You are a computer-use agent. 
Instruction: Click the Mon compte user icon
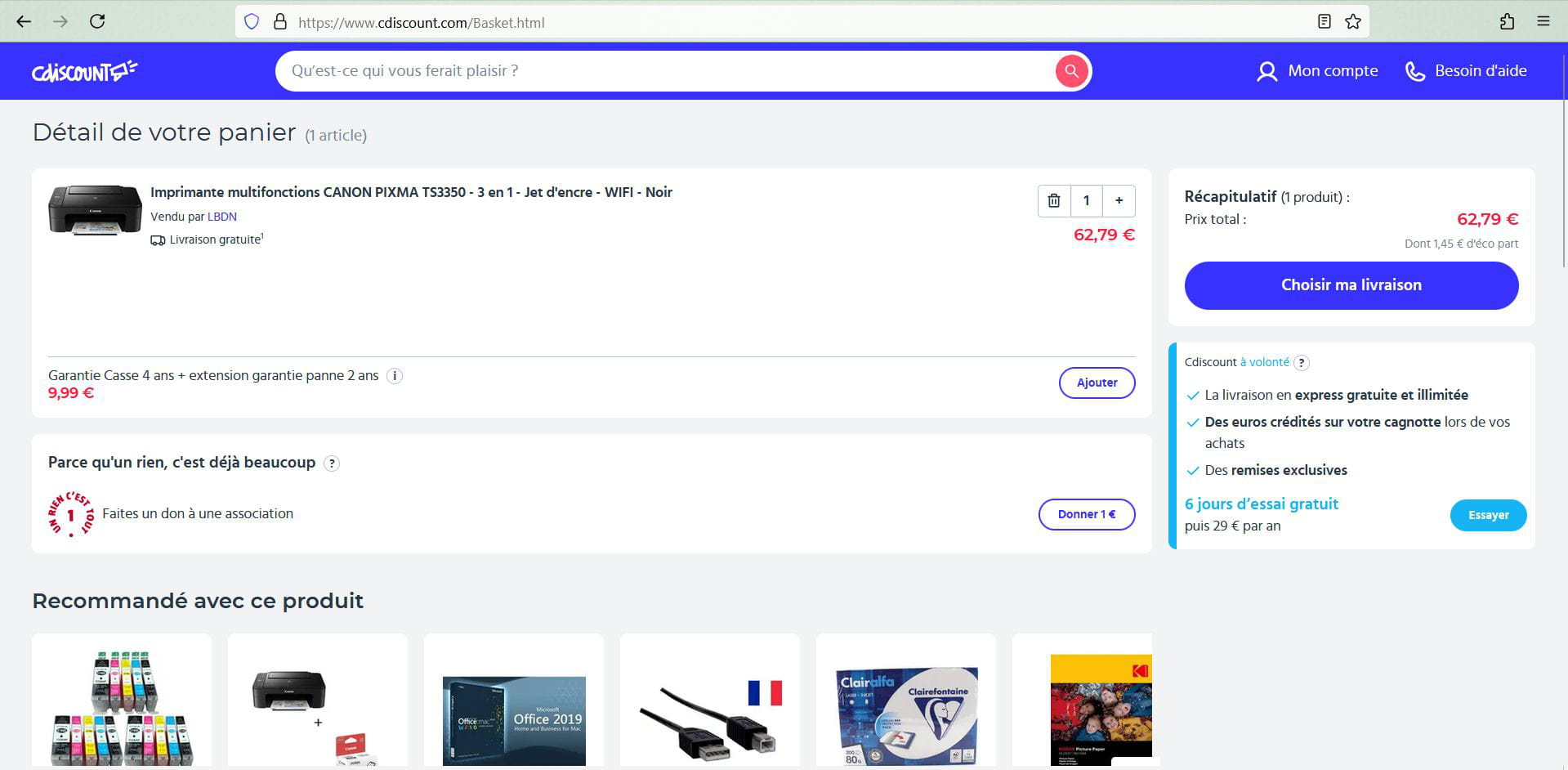1266,72
